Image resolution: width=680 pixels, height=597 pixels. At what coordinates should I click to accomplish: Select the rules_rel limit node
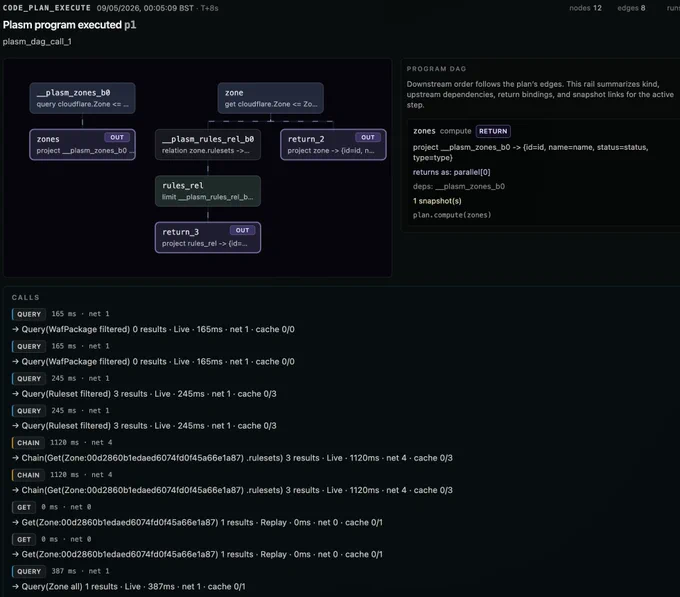point(208,191)
